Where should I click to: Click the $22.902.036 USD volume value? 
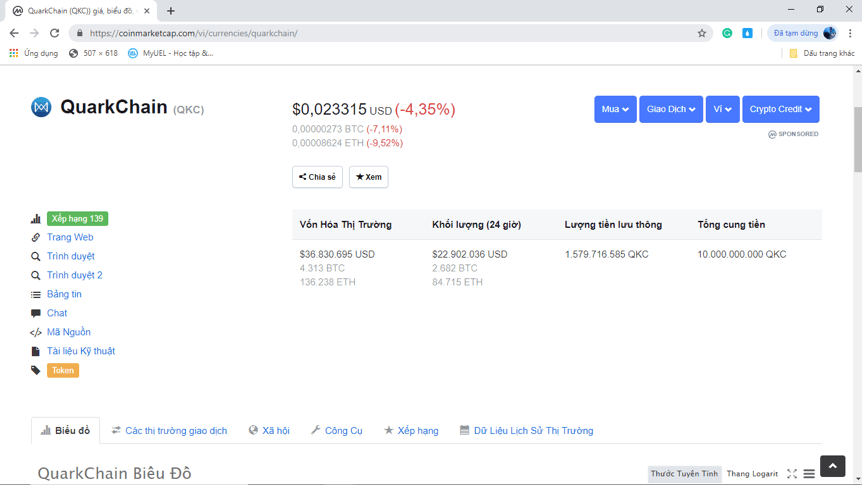469,255
